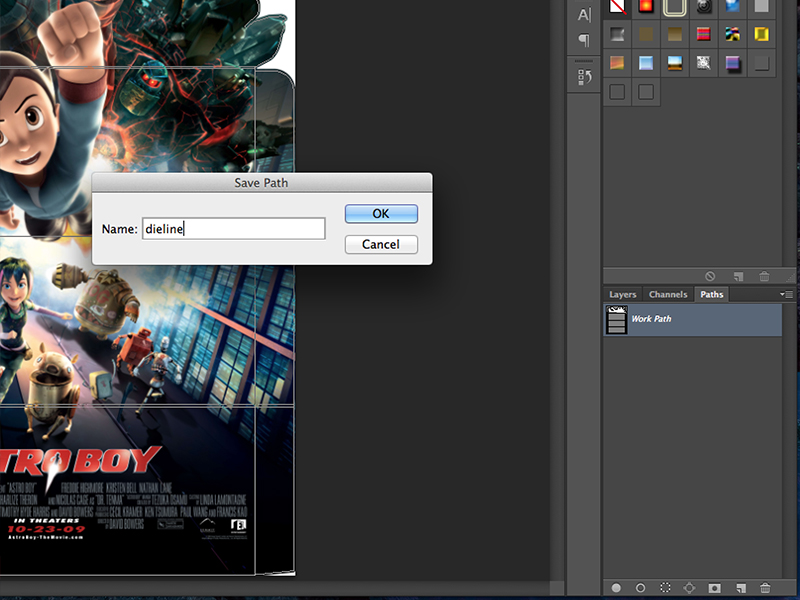Clear style icon in Styles panel footer
800x600 pixels.
710,276
